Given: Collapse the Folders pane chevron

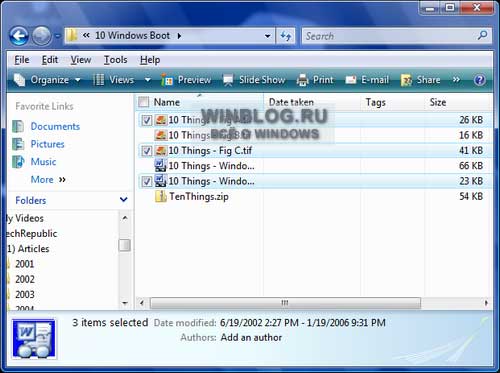Looking at the screenshot, I should 124,200.
